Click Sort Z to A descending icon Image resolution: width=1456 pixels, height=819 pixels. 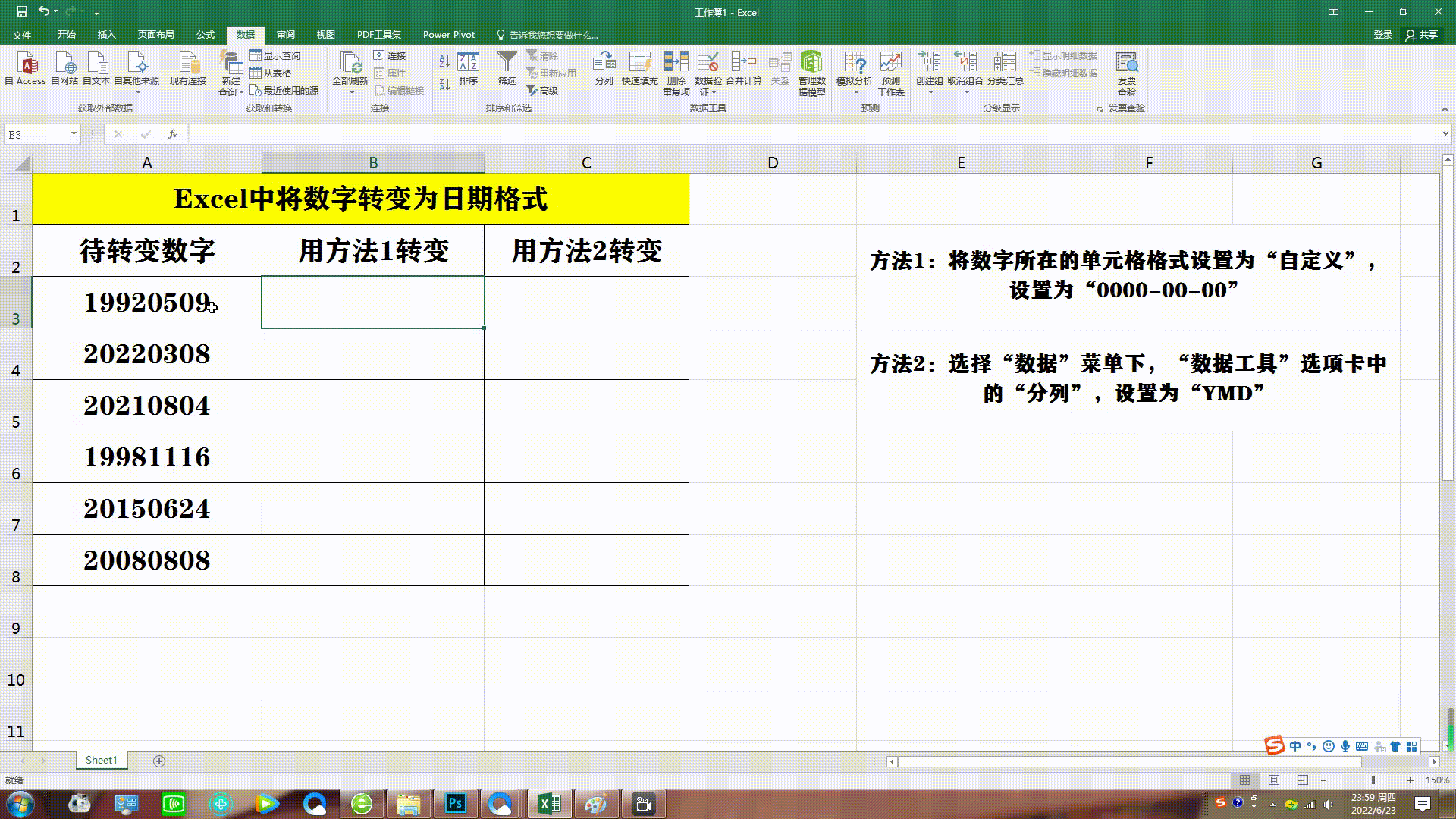coord(444,84)
